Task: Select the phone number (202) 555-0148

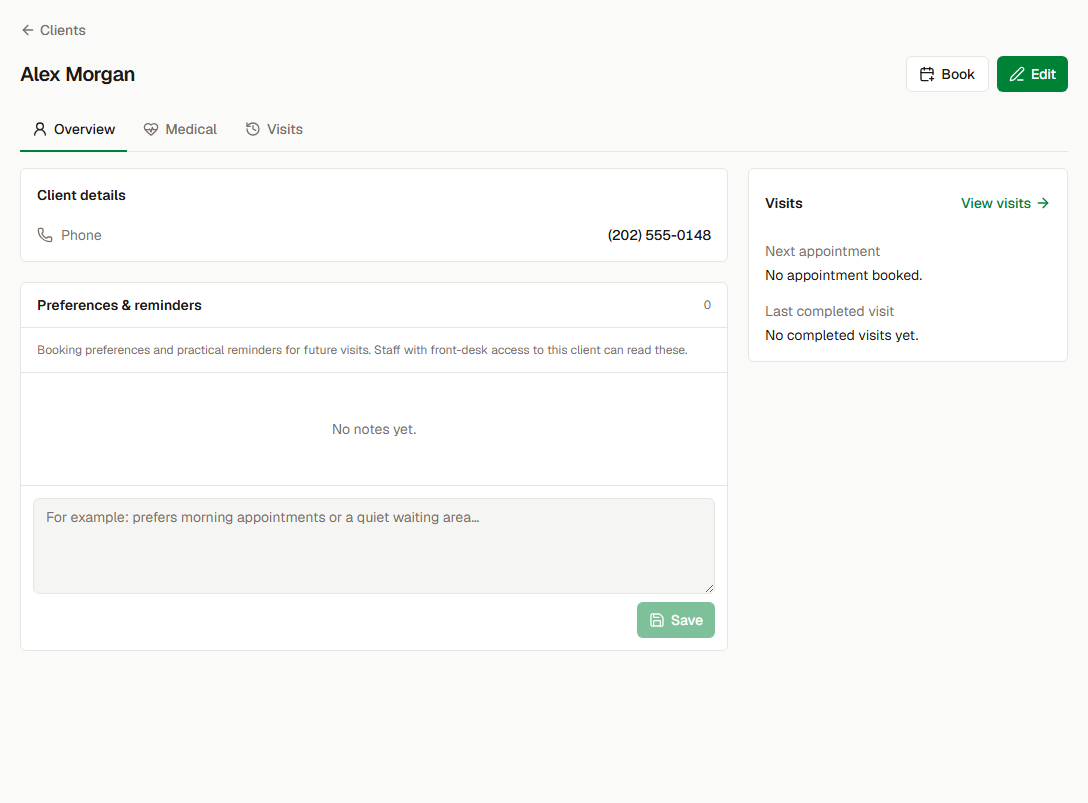Action: (659, 235)
